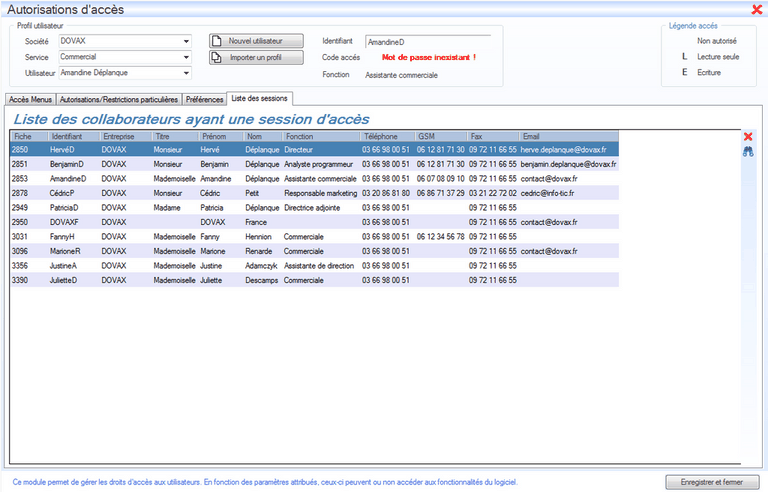Click Analyste programmeur cell
The image size is (768, 492).
tap(318, 164)
